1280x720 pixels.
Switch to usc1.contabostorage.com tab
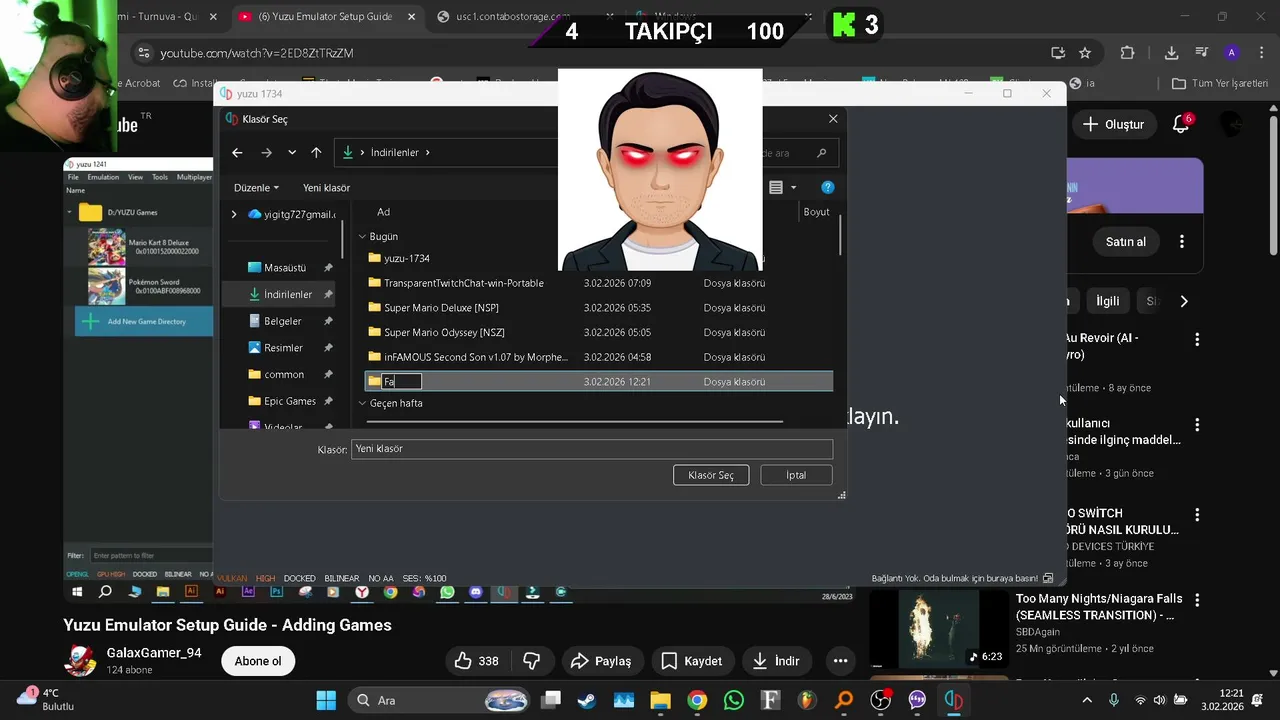(513, 17)
